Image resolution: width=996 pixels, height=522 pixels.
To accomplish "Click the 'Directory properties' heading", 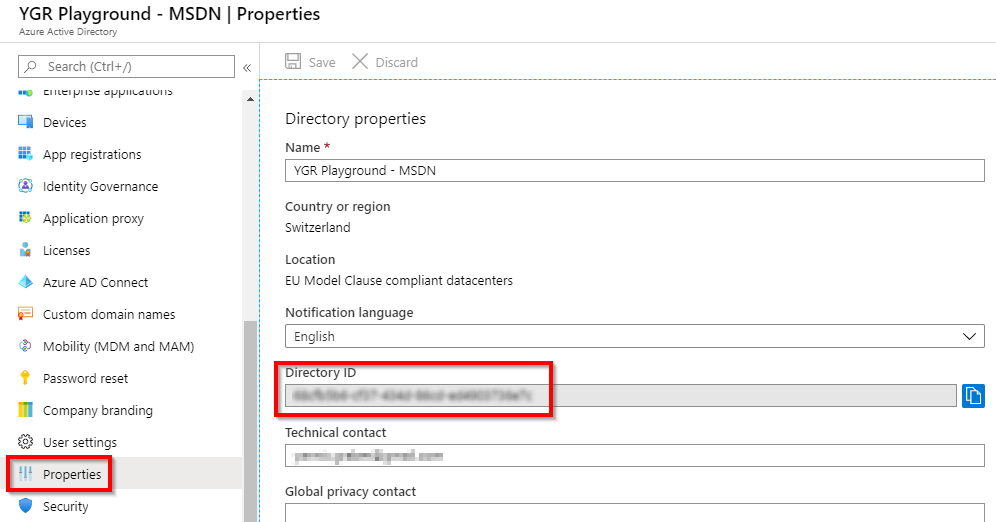I will [x=356, y=119].
